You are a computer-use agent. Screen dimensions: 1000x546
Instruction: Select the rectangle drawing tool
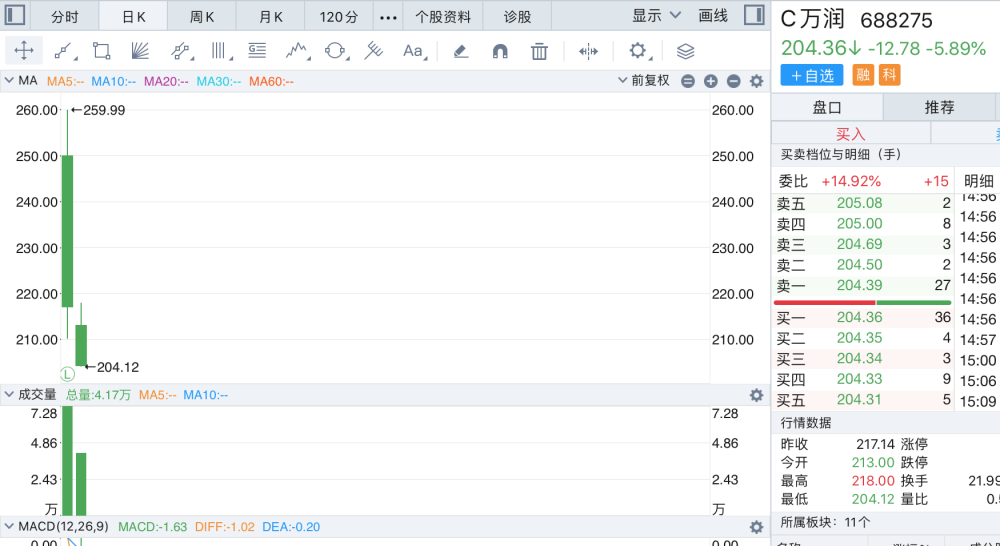pyautogui.click(x=101, y=50)
